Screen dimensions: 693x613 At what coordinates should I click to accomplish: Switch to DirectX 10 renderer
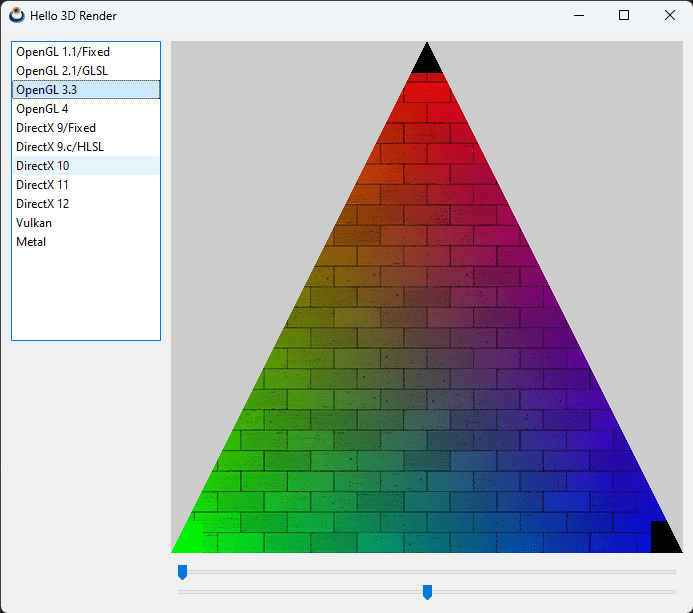[x=43, y=166]
